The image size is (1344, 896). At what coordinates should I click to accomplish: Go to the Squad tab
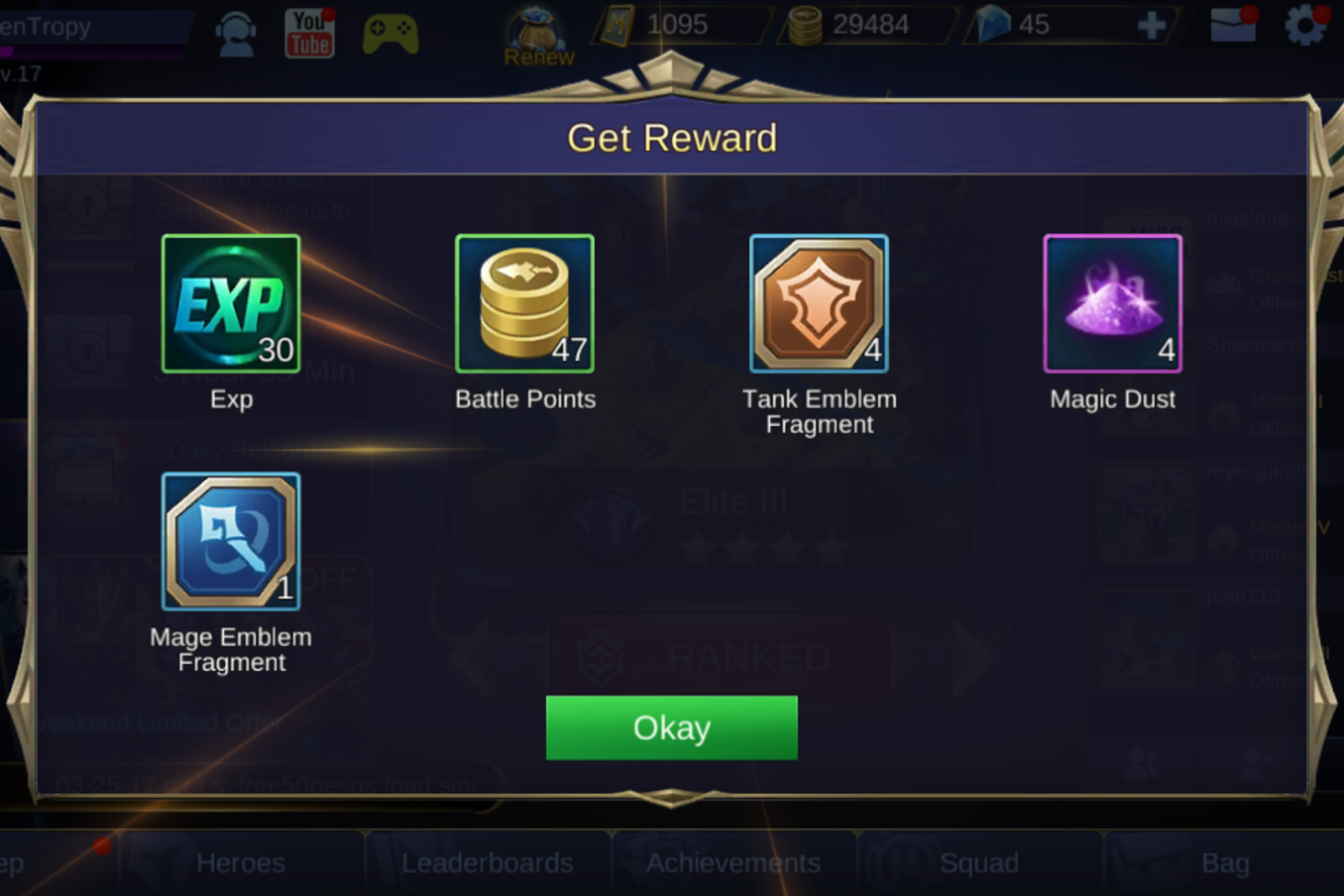pos(979,863)
